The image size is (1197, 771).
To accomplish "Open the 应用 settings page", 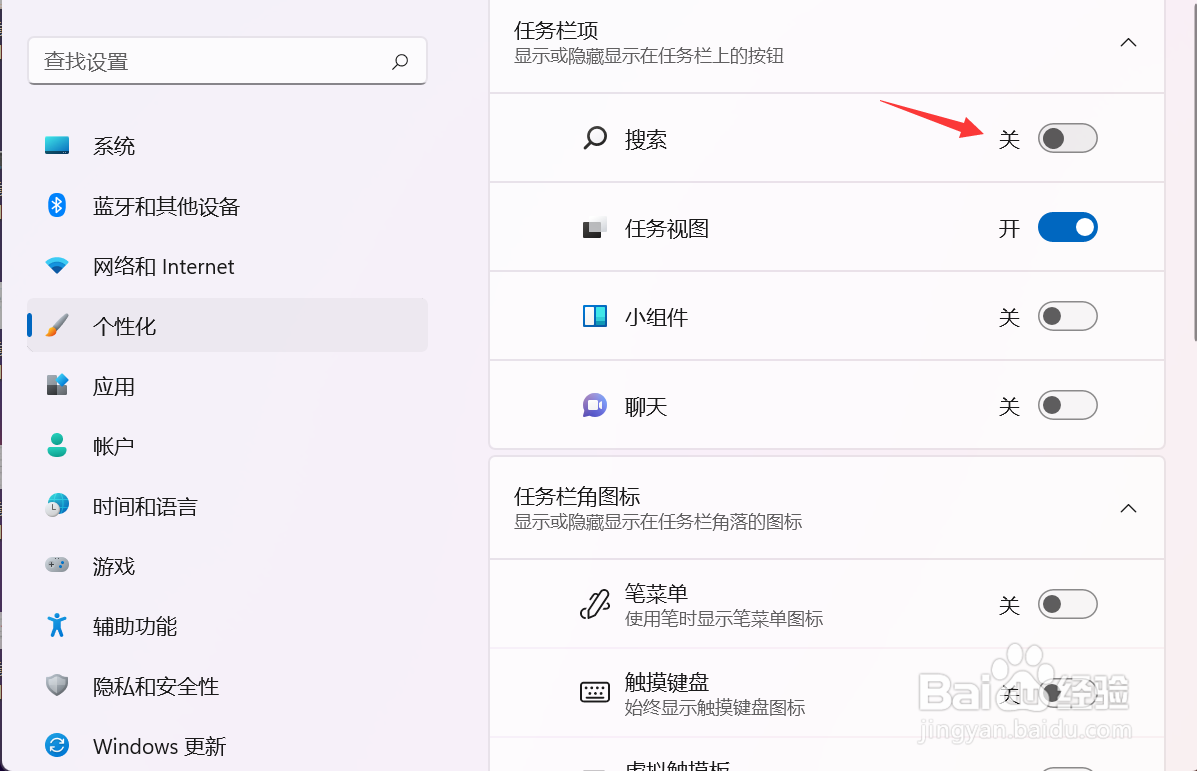I will coord(227,386).
